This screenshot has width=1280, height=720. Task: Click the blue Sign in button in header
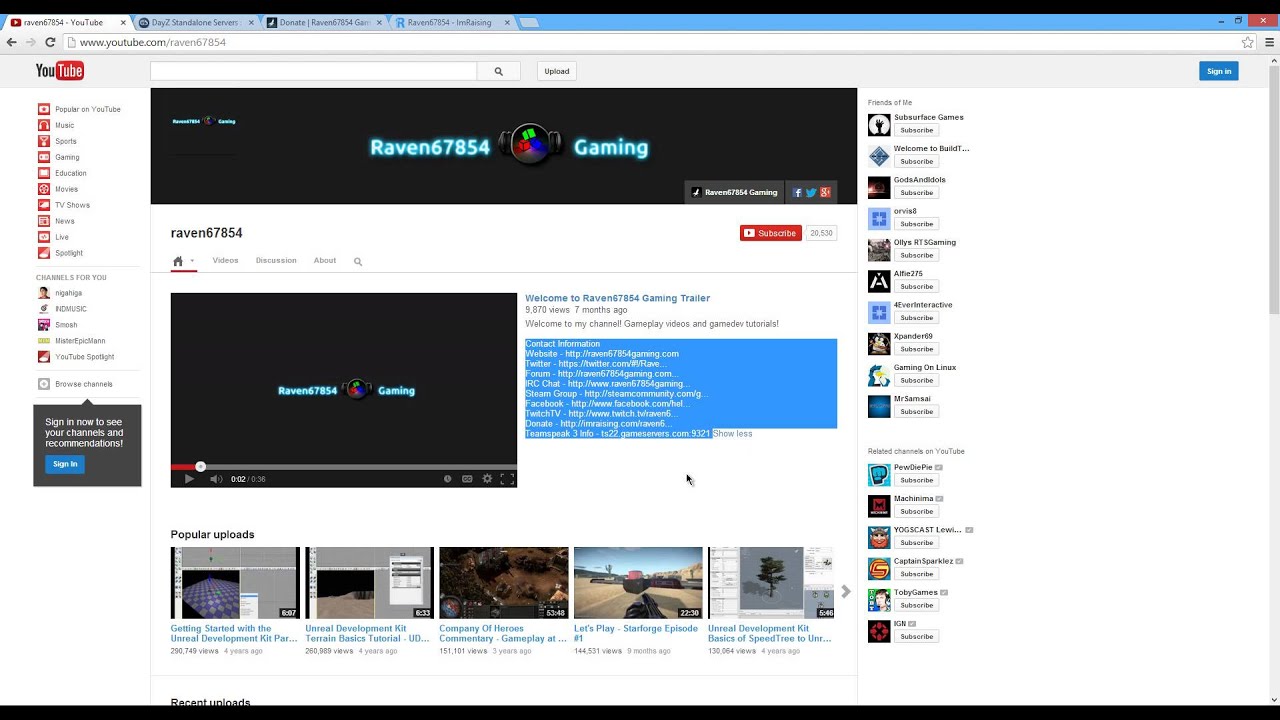1219,71
